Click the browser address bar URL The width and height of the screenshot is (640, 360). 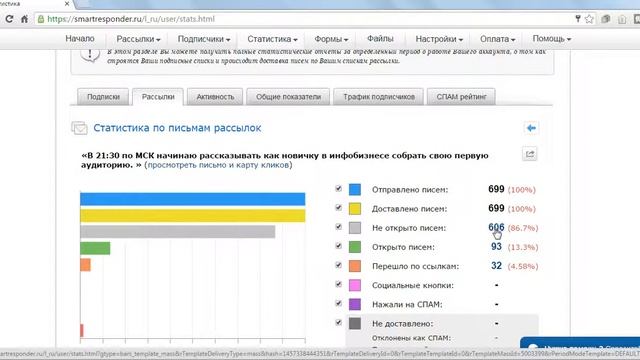[x=131, y=19]
